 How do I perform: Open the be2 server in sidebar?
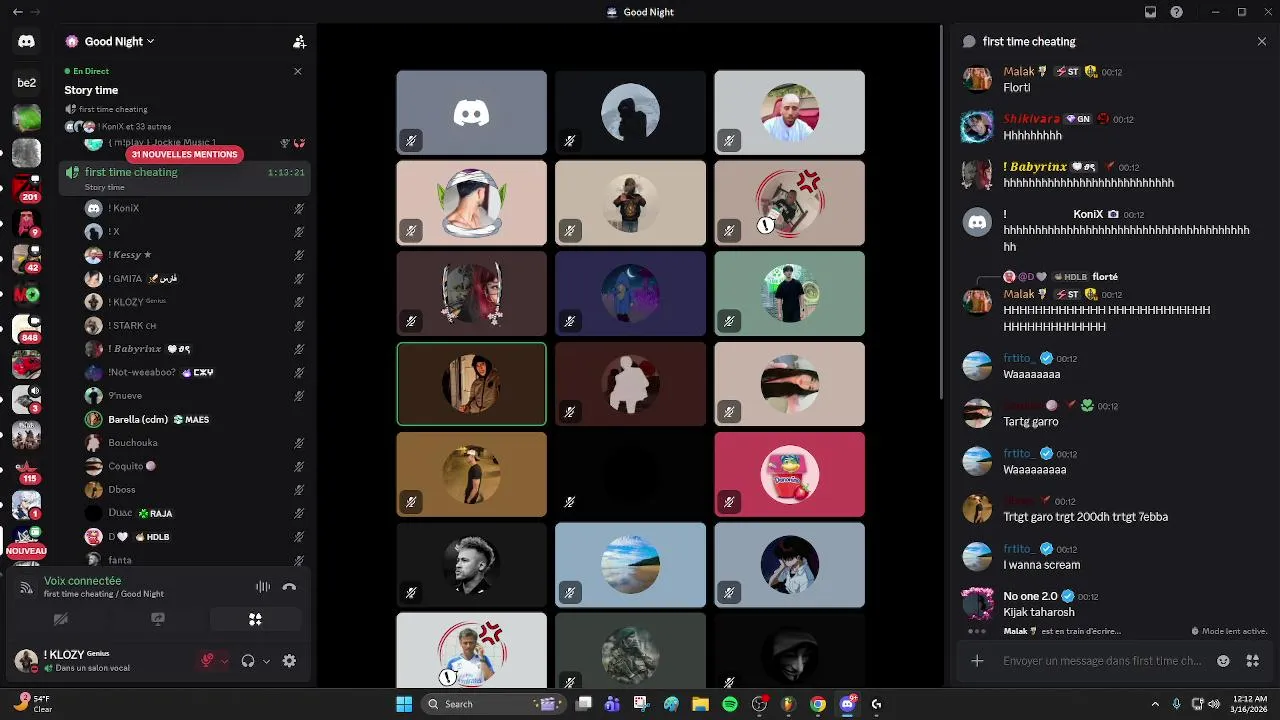pyautogui.click(x=26, y=83)
